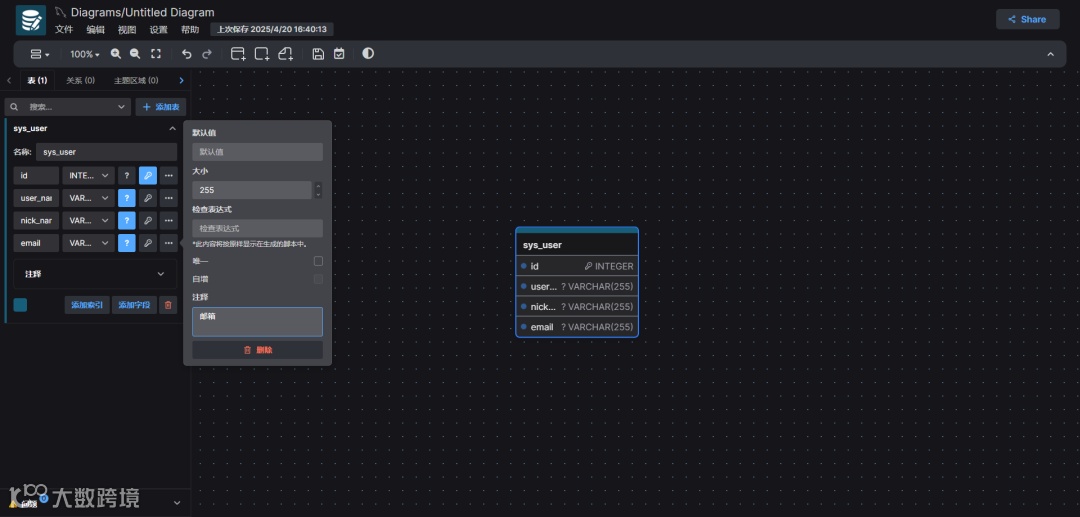Screen dimensions: 1080x517
Task: Click the save diskette icon
Action: click(318, 54)
